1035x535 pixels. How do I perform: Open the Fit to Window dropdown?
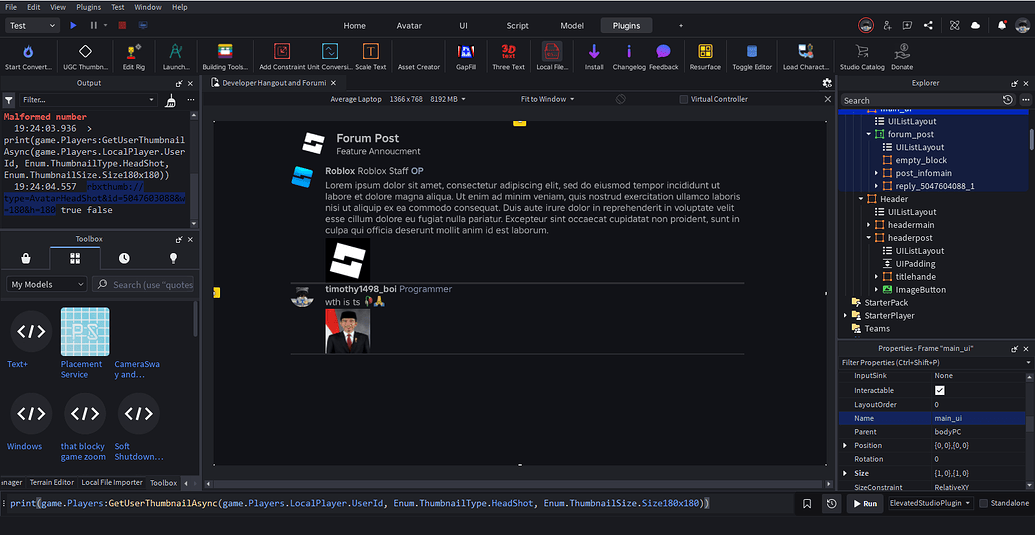click(x=547, y=99)
